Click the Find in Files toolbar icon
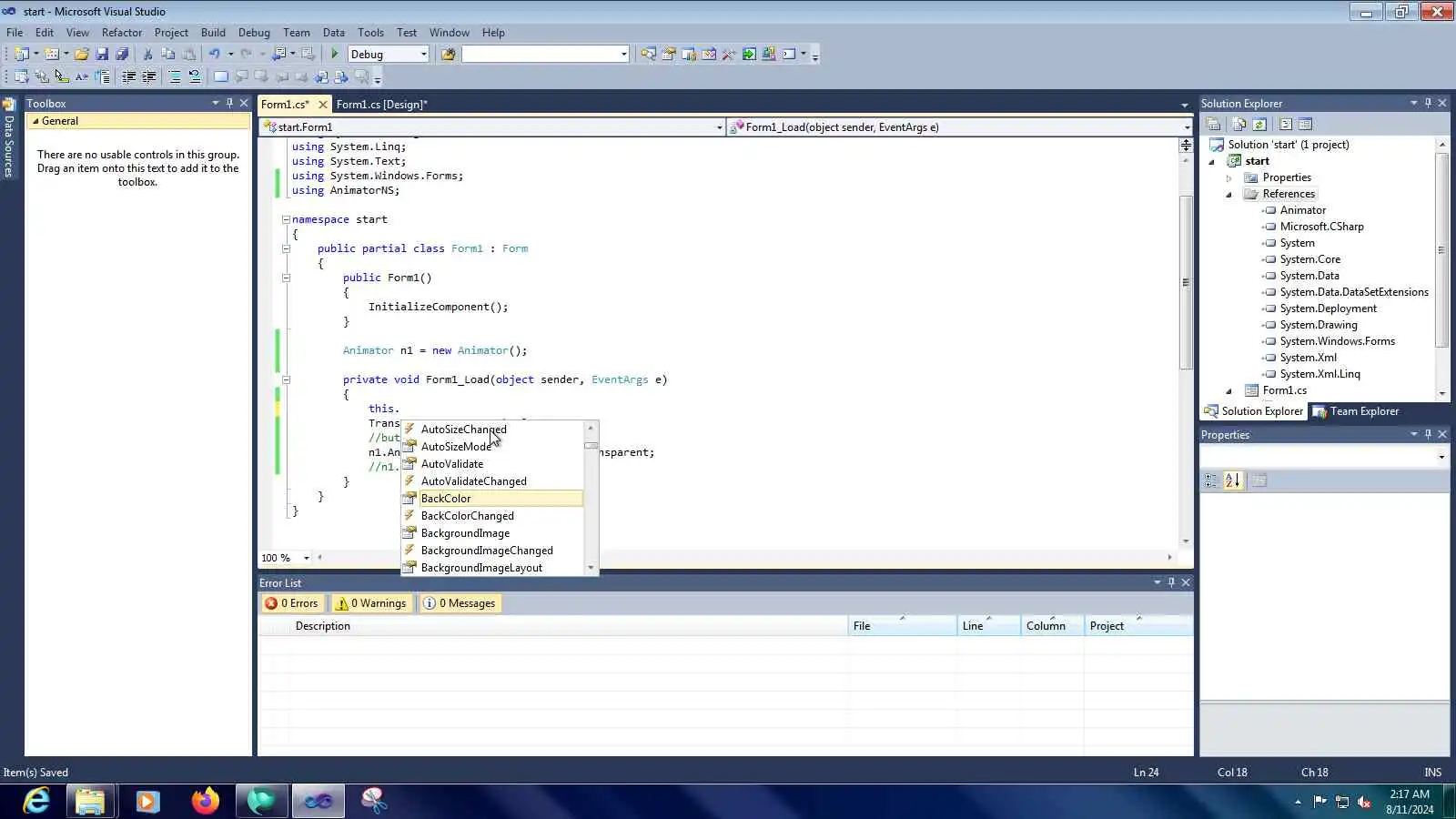 pos(448,55)
